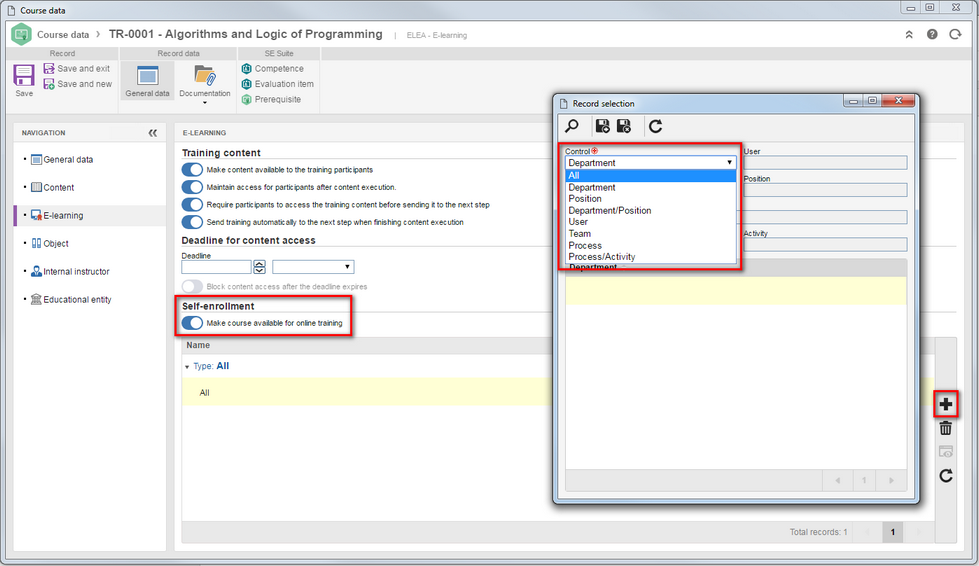
Task: Close the Record selection window
Action: click(898, 100)
